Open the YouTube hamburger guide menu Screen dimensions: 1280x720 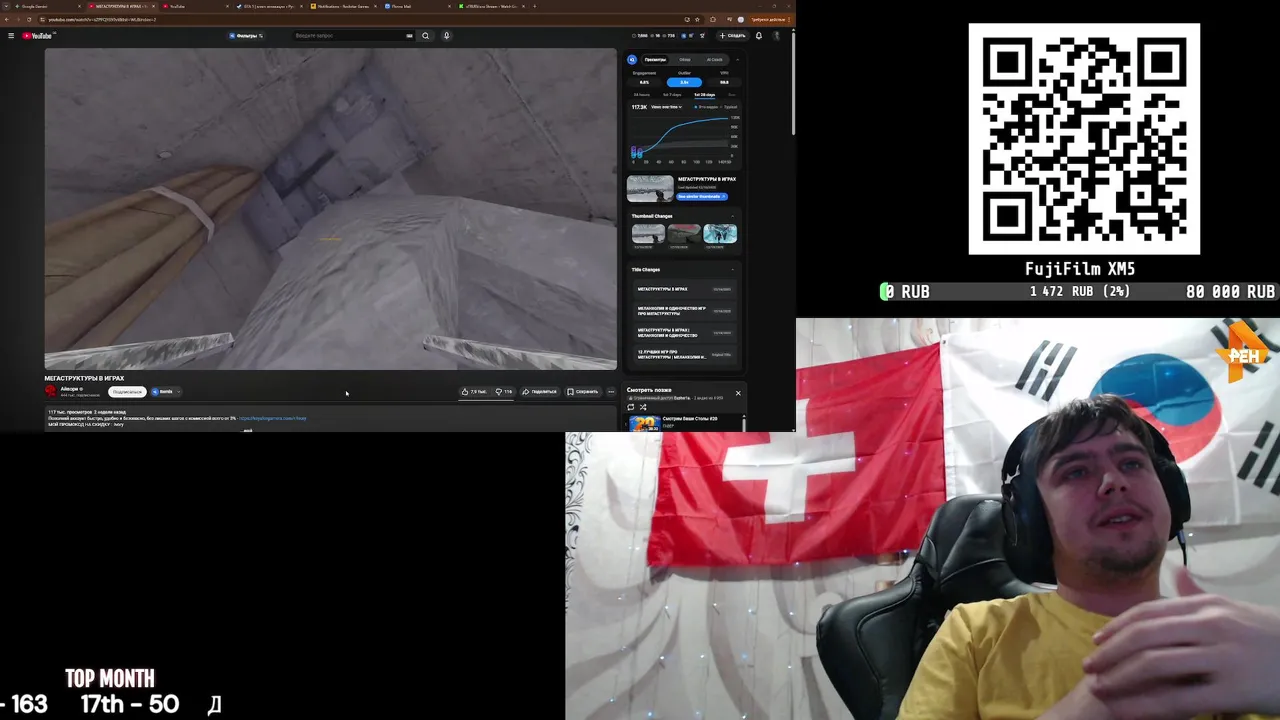point(11,36)
